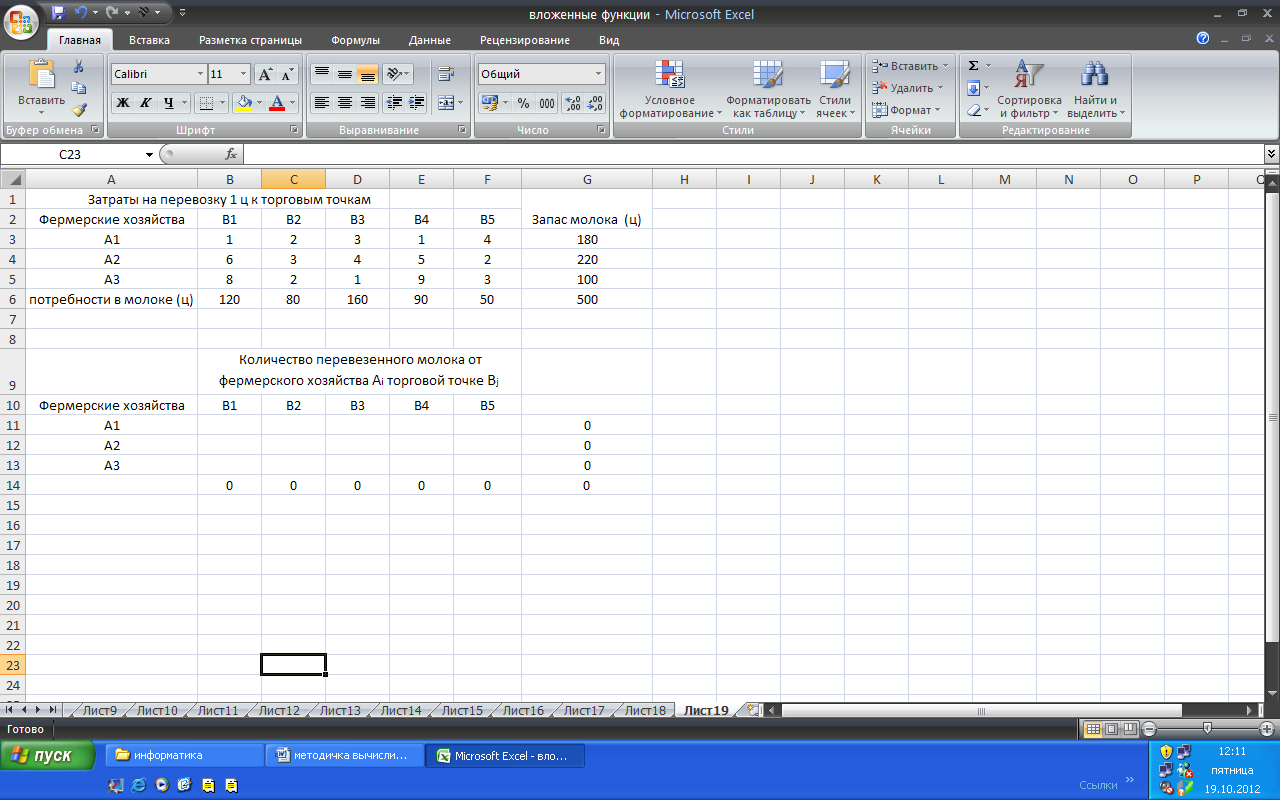Decrease decimal places
1280x800 pixels.
pyautogui.click(x=596, y=103)
